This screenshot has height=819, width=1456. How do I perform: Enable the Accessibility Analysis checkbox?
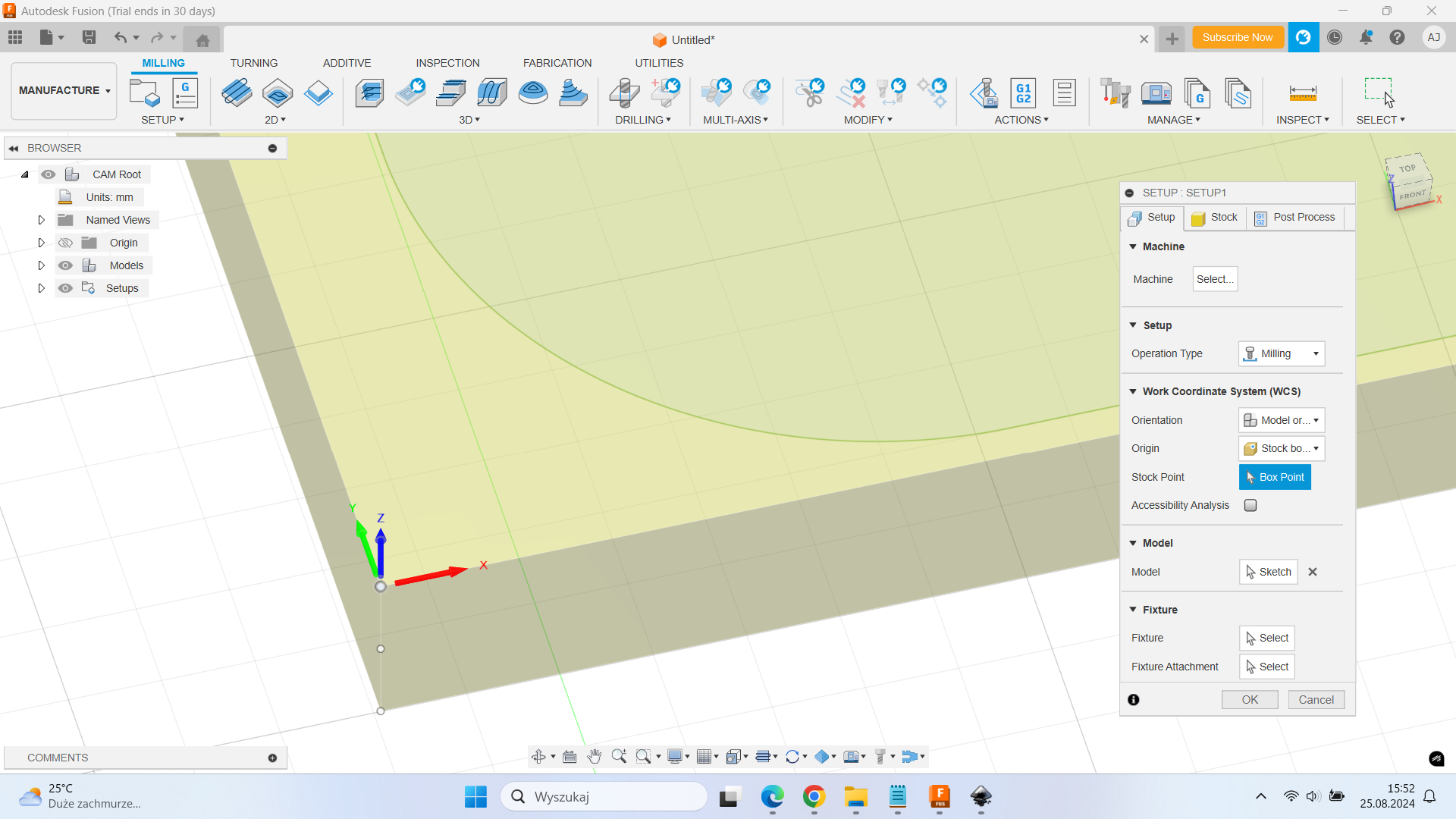[1250, 505]
